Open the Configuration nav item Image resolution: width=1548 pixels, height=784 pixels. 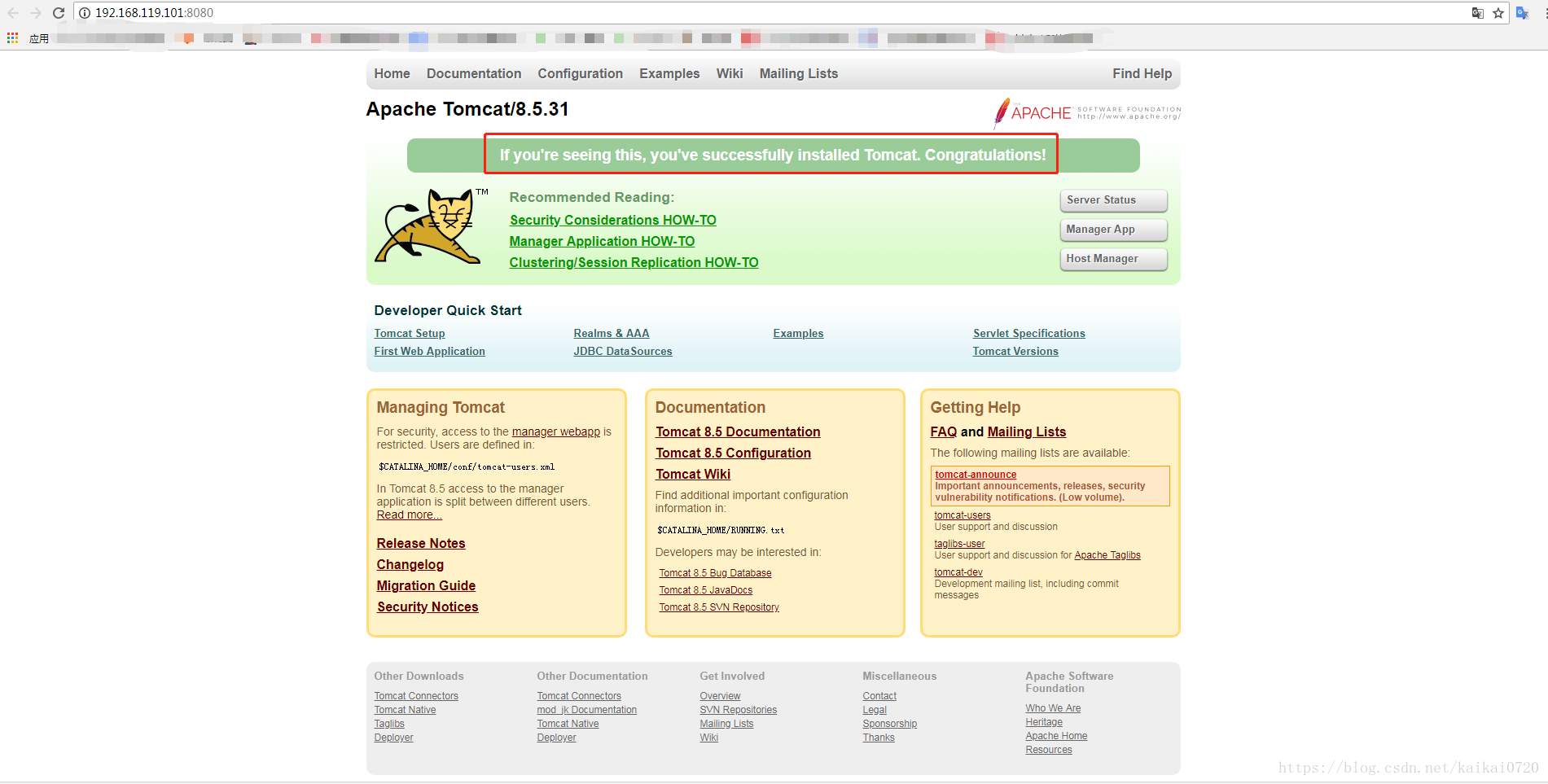coord(580,73)
